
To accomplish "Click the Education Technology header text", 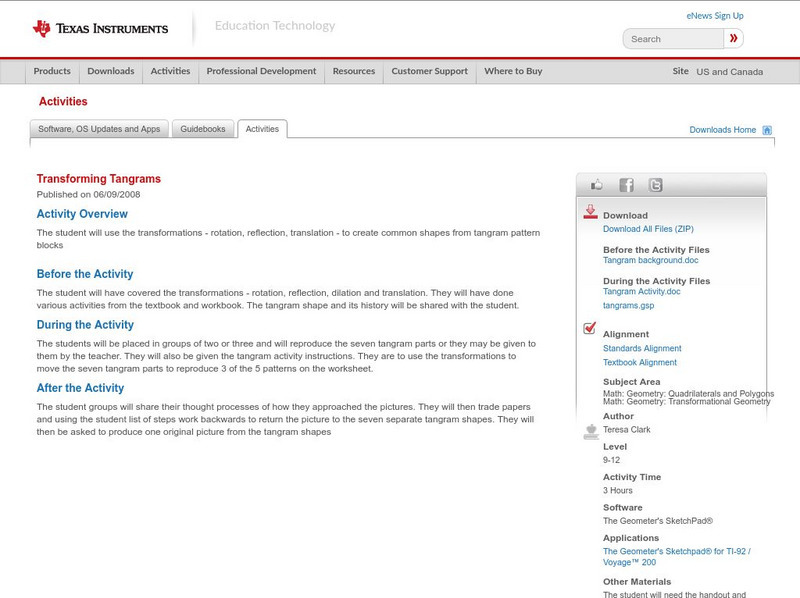I will [275, 26].
